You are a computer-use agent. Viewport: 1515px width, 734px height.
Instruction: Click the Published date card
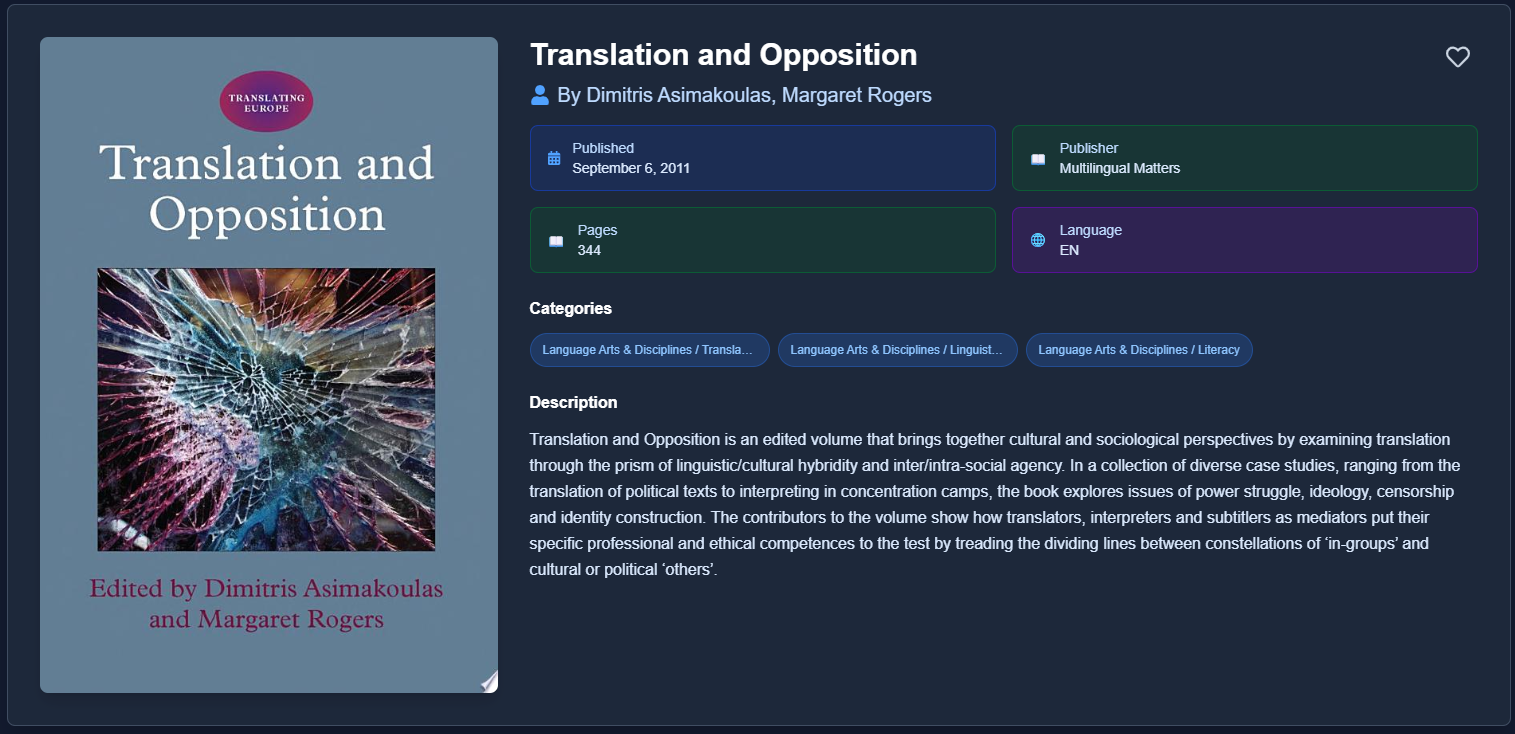pyautogui.click(x=762, y=158)
